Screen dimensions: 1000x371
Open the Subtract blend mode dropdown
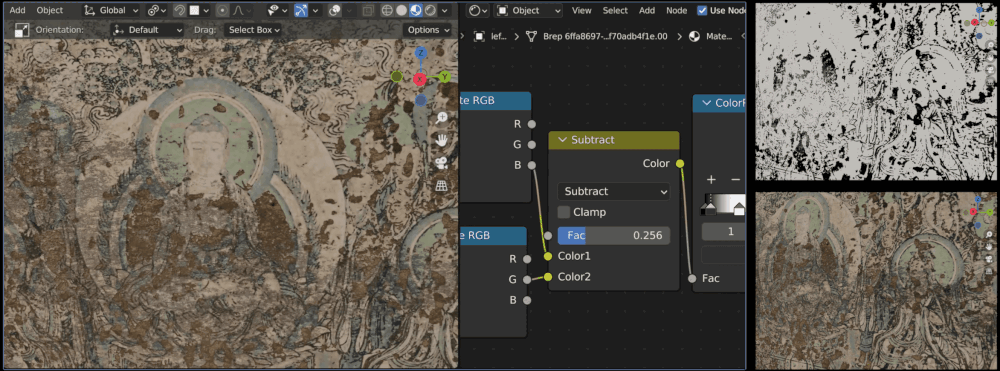pos(614,191)
